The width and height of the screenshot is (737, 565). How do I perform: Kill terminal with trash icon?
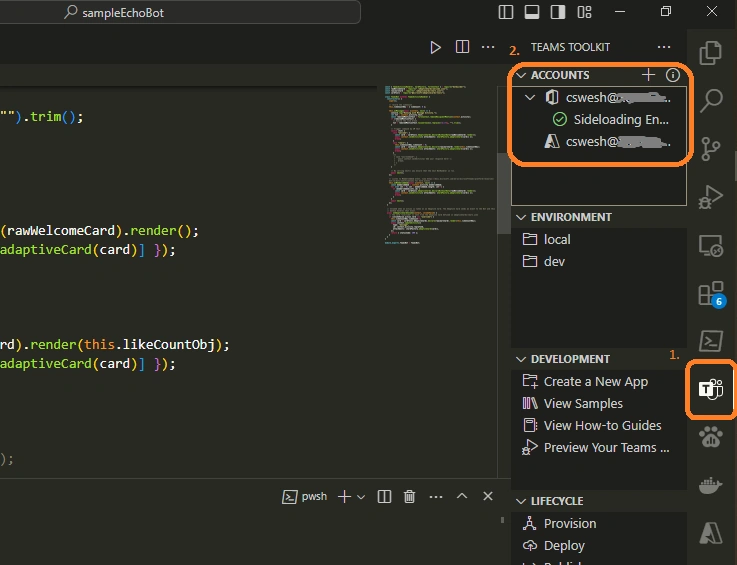point(409,496)
